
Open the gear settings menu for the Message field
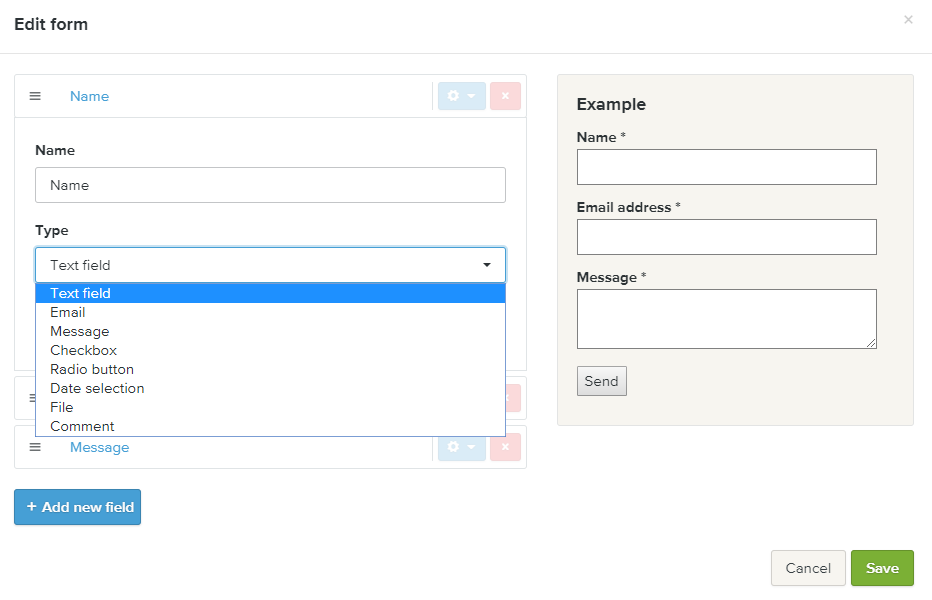pos(461,447)
